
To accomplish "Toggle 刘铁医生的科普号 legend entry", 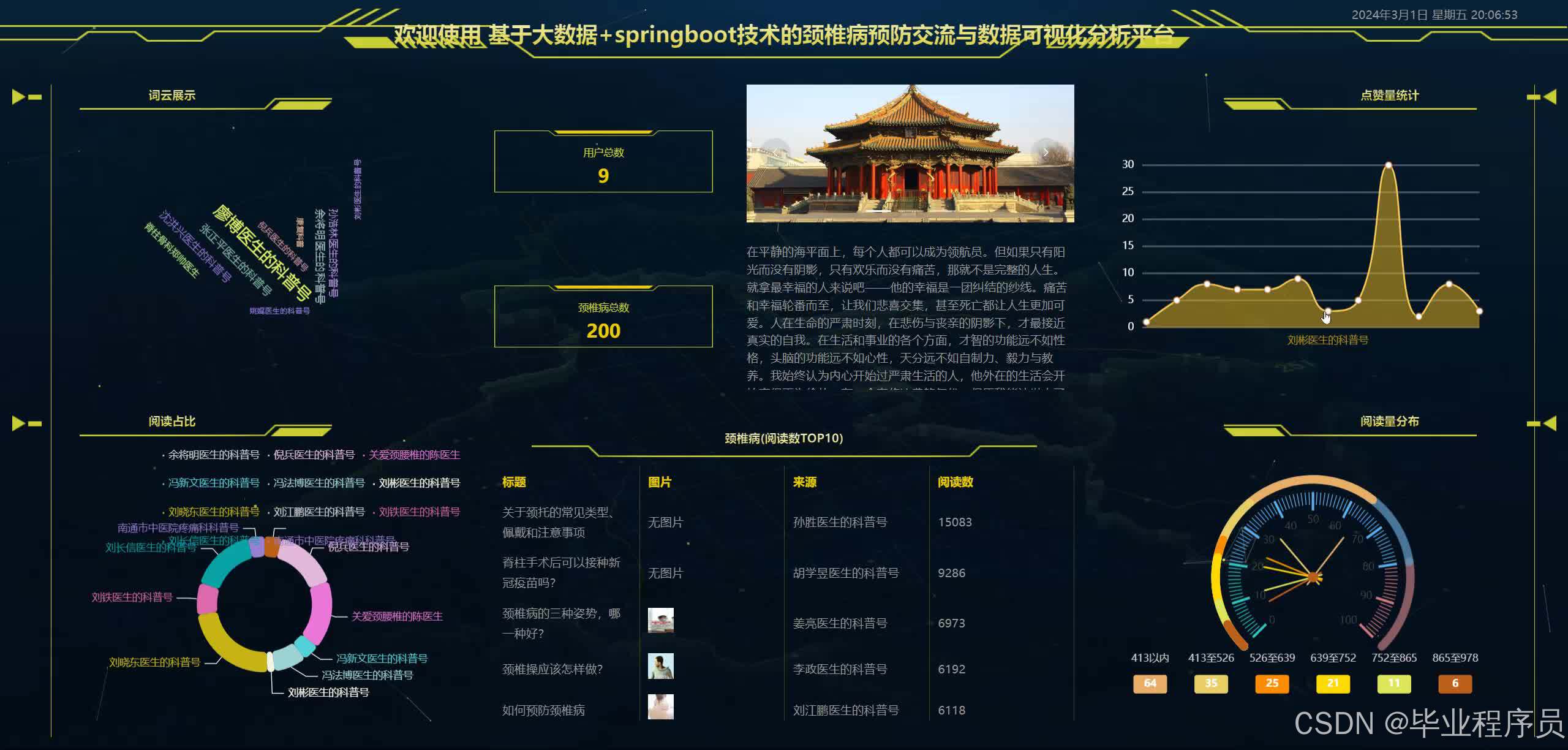I will click(x=419, y=512).
